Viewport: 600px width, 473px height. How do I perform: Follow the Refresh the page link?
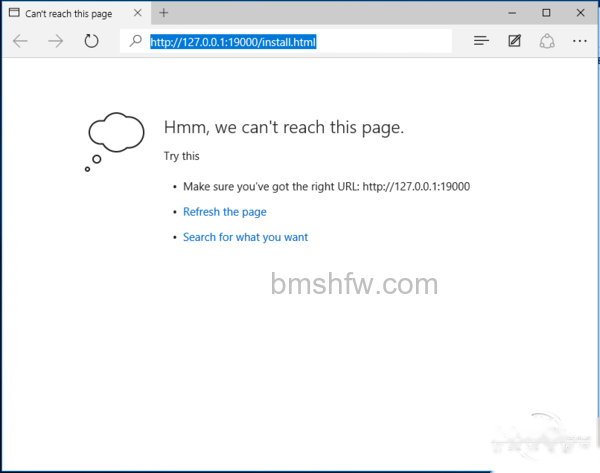225,212
